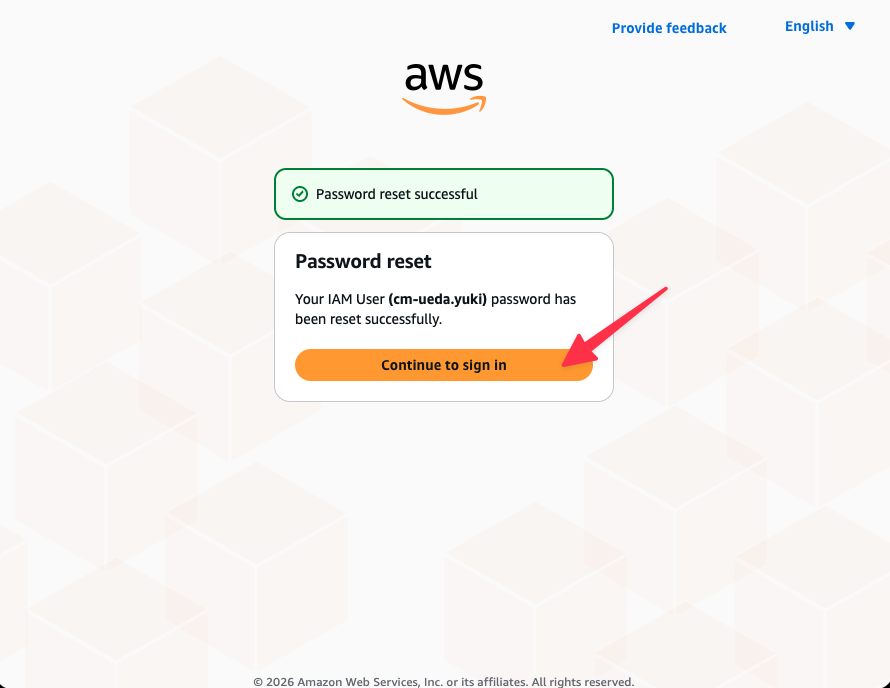The image size is (890, 688).
Task: Click the "successful" word in green banner
Action: pos(446,194)
